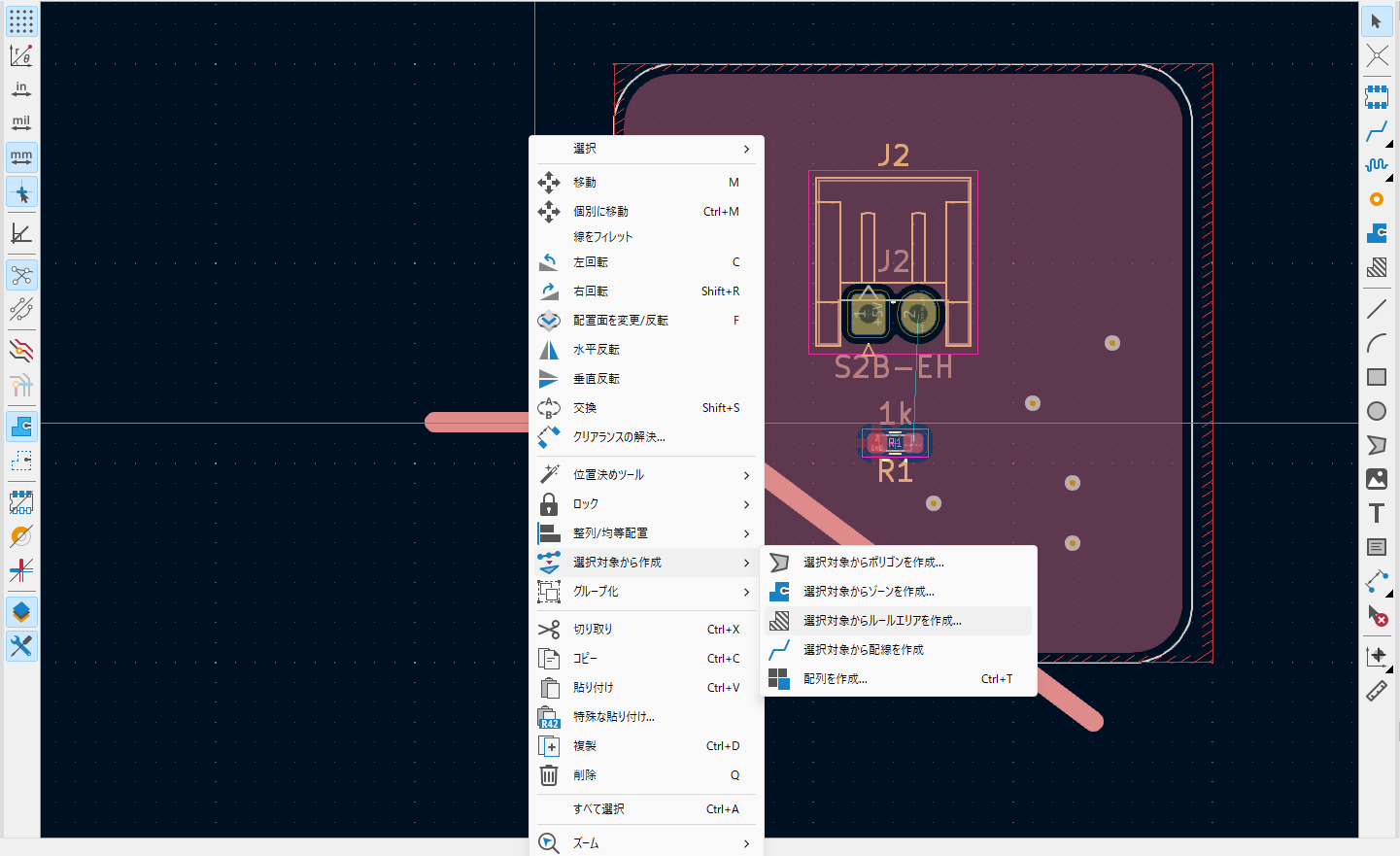
Task: Choose the add footprint tool
Action: (x=1377, y=97)
